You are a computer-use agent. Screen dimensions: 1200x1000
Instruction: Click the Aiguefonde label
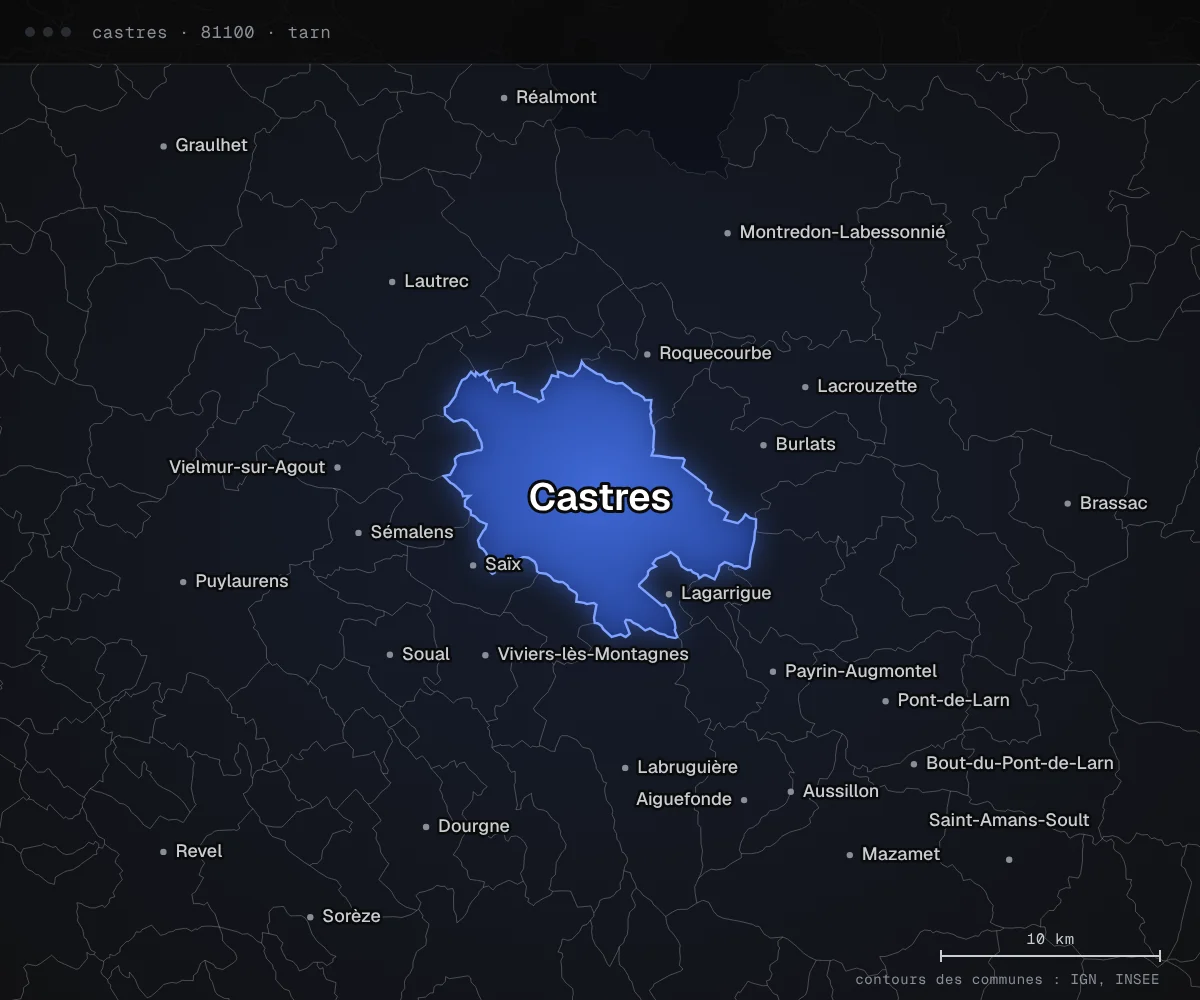(684, 799)
